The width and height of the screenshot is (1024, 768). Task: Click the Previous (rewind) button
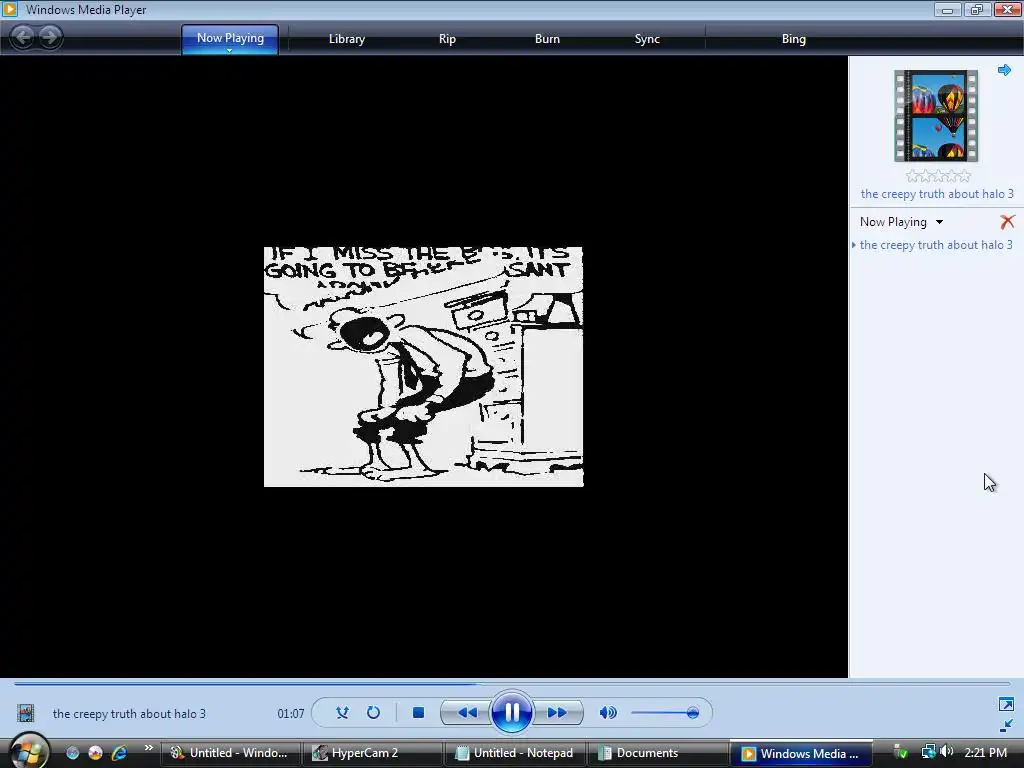tap(466, 712)
